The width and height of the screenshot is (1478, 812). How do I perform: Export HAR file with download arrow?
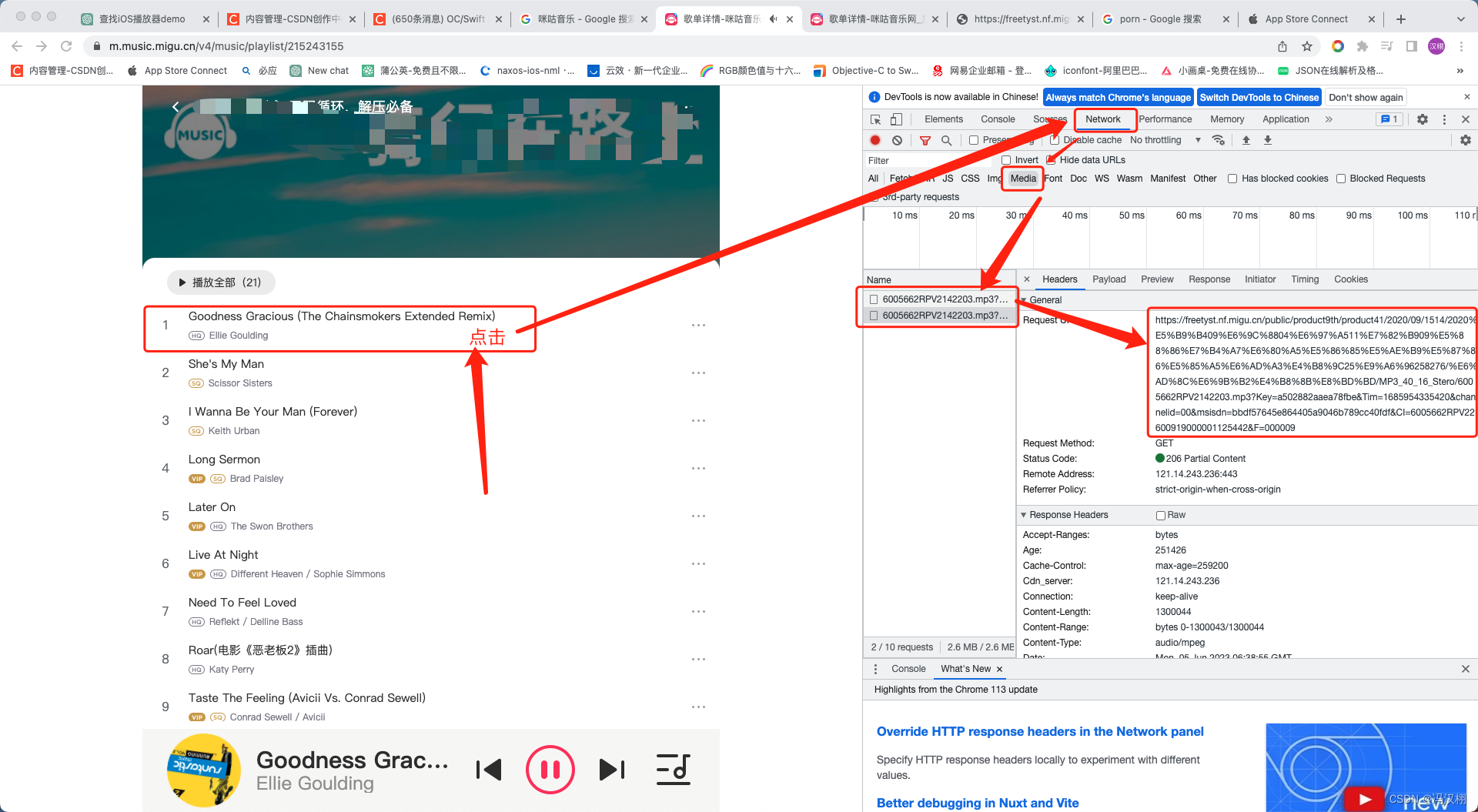click(x=1268, y=140)
